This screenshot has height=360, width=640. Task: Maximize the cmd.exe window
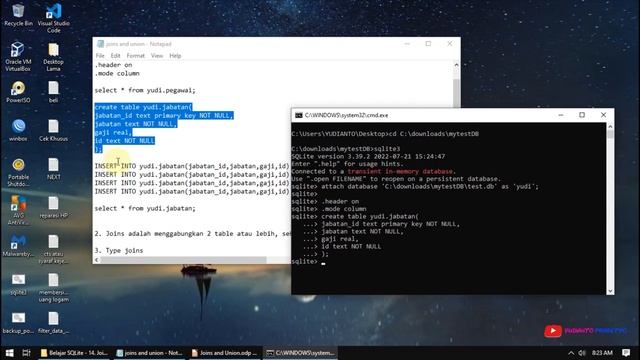click(582, 115)
